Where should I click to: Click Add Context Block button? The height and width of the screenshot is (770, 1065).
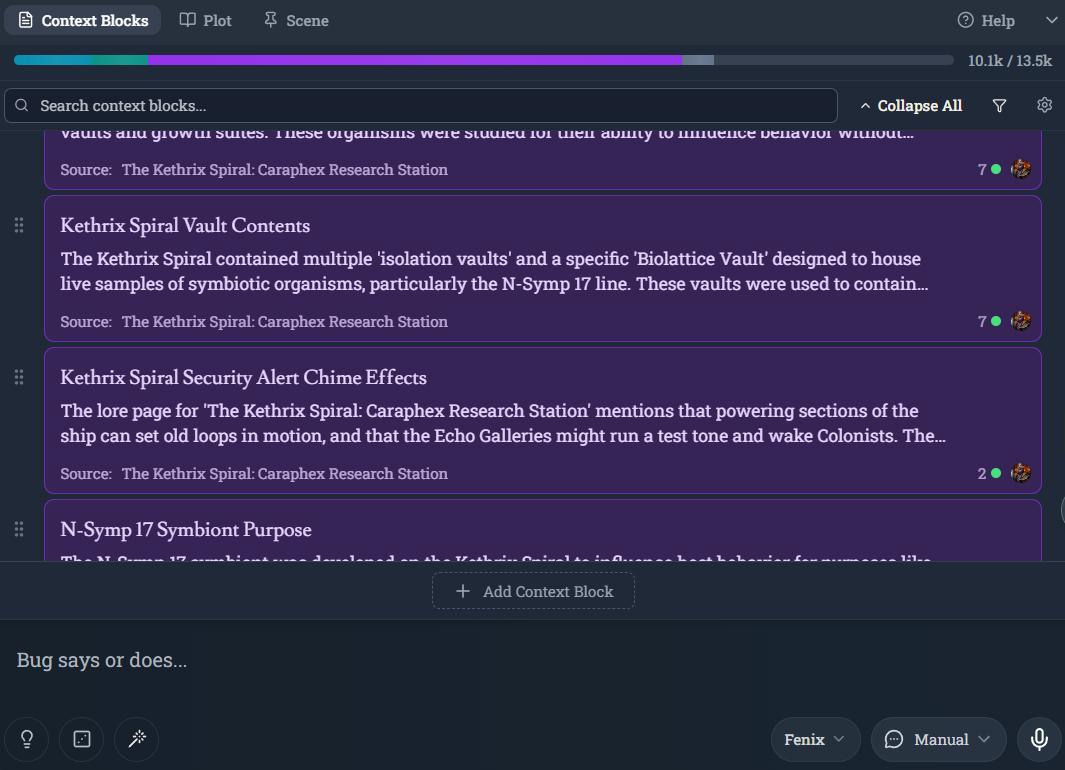pyautogui.click(x=533, y=591)
